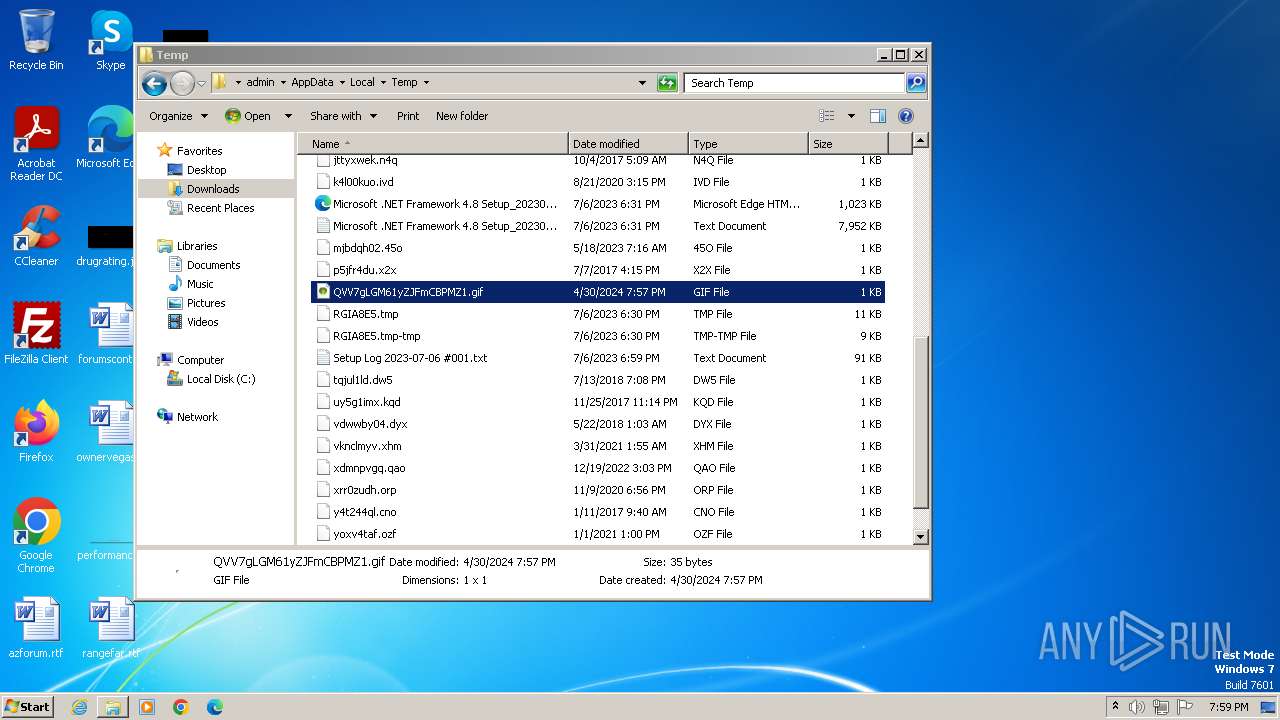This screenshot has width=1280, height=720.
Task: Open address bar history dropdown
Action: [642, 83]
